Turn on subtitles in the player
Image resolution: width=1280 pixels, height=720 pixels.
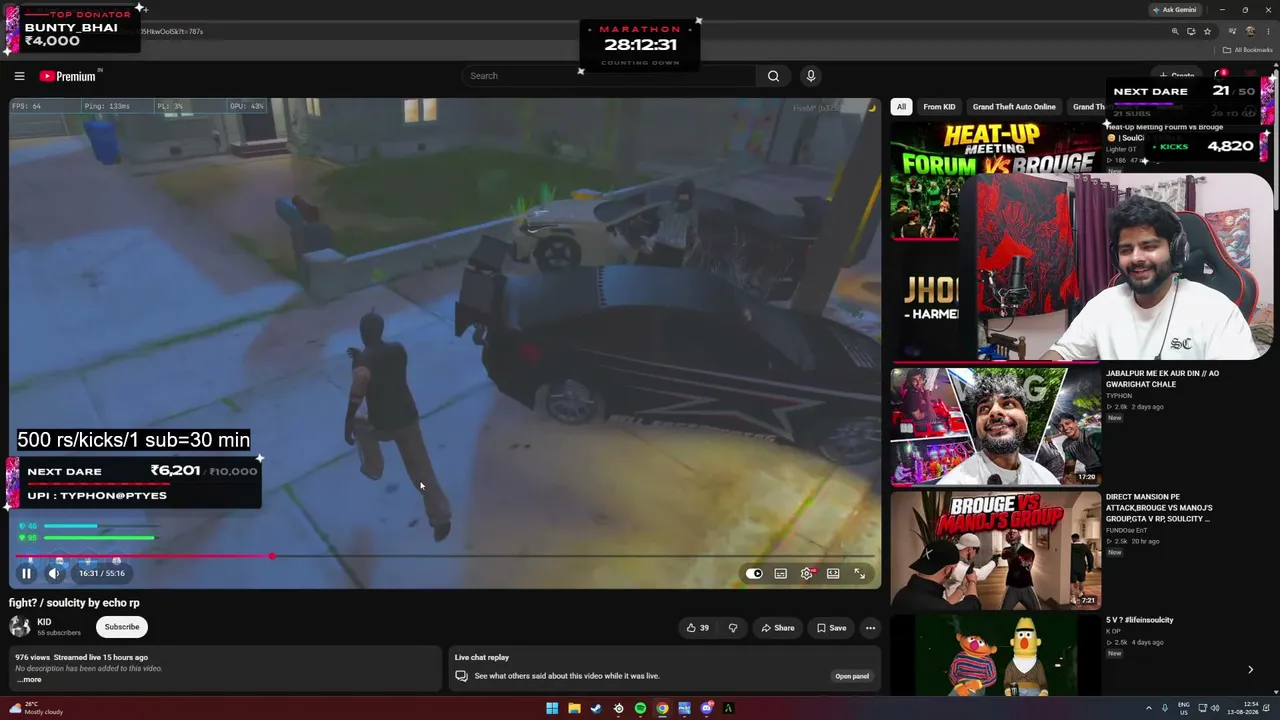(780, 573)
